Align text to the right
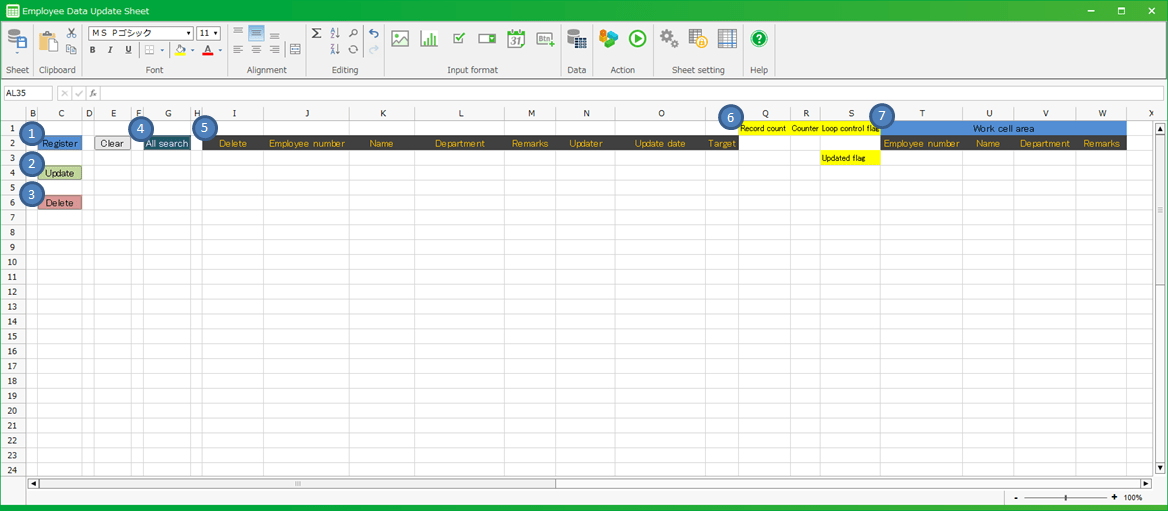This screenshot has width=1168, height=511. [x=275, y=50]
